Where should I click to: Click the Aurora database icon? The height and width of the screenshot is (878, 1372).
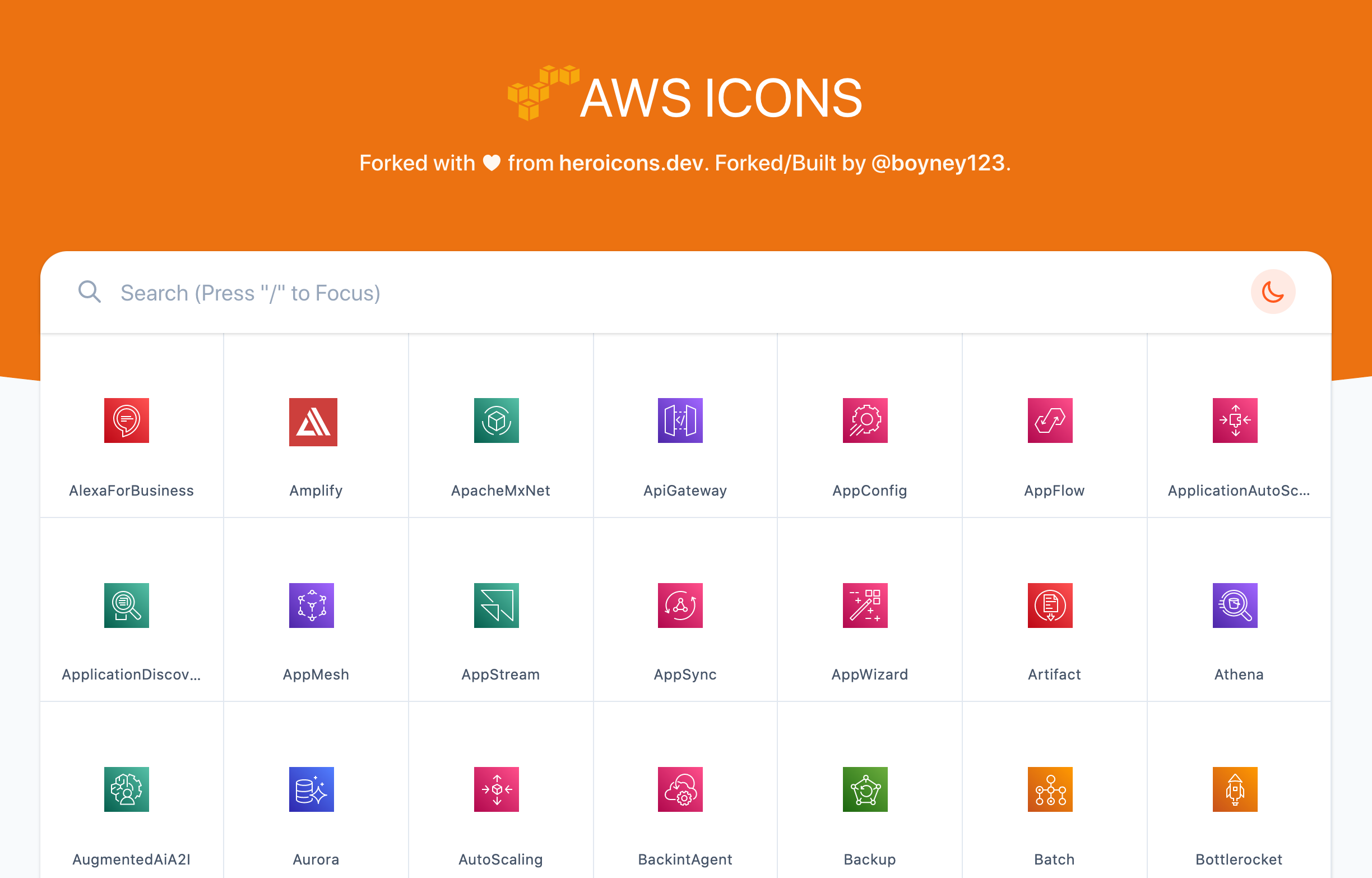(x=312, y=789)
